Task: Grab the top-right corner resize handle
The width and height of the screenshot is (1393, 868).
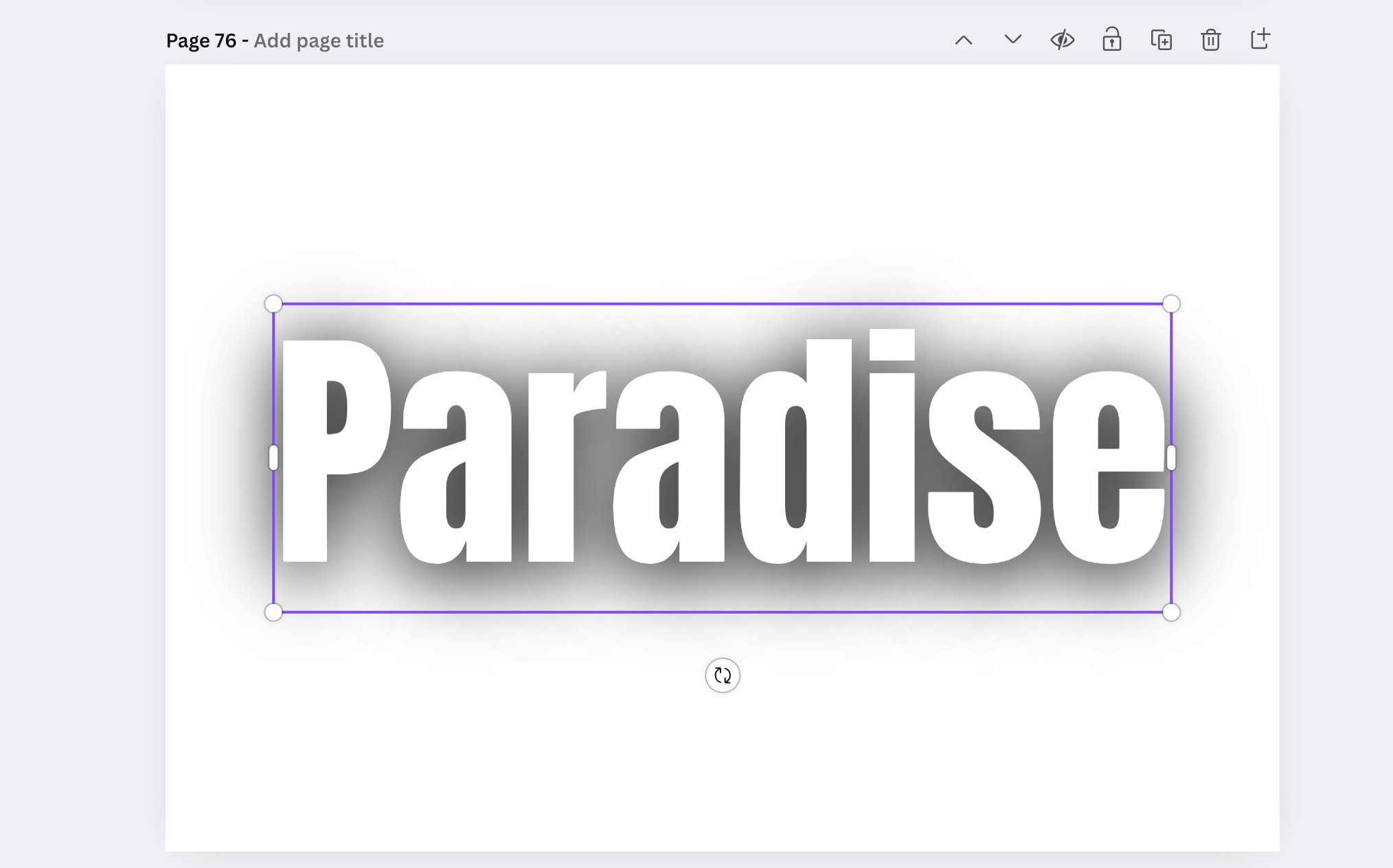Action: [1171, 304]
